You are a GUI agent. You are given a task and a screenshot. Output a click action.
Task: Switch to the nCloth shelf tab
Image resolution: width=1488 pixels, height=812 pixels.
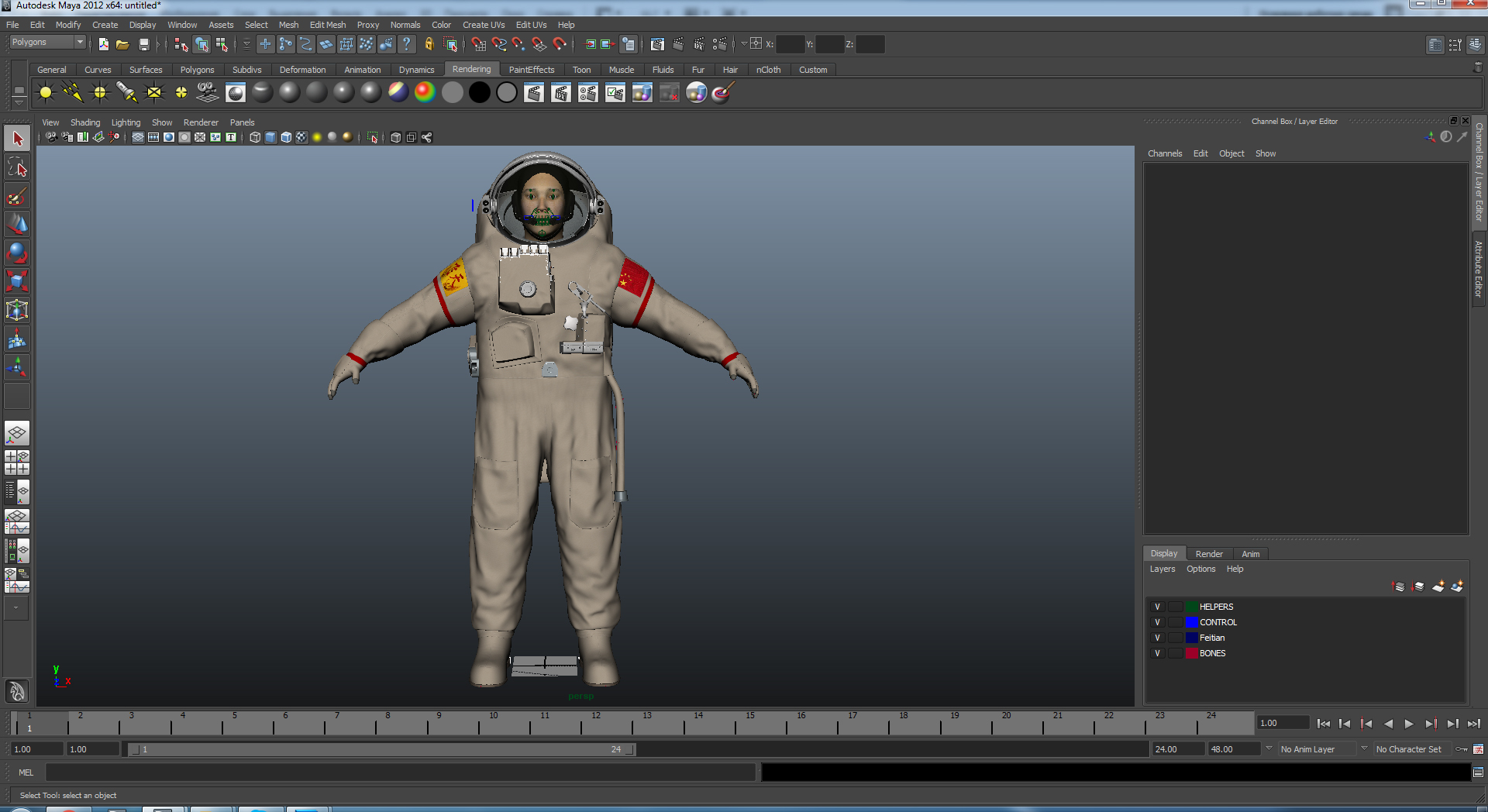click(768, 70)
